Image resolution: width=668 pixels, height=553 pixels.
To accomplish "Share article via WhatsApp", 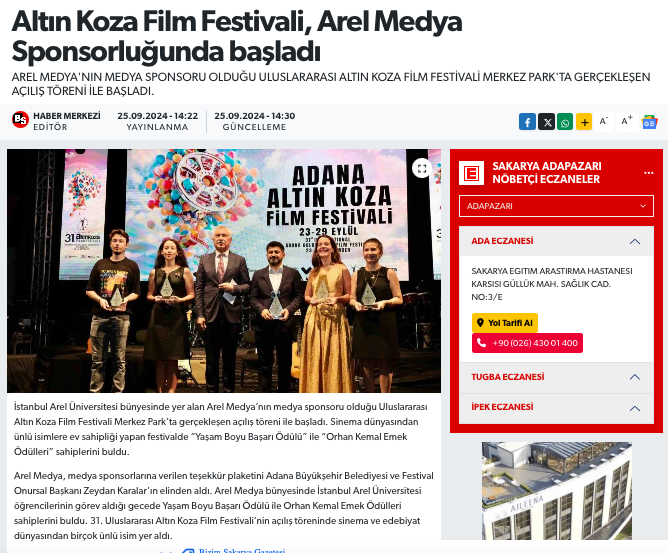I will point(565,122).
